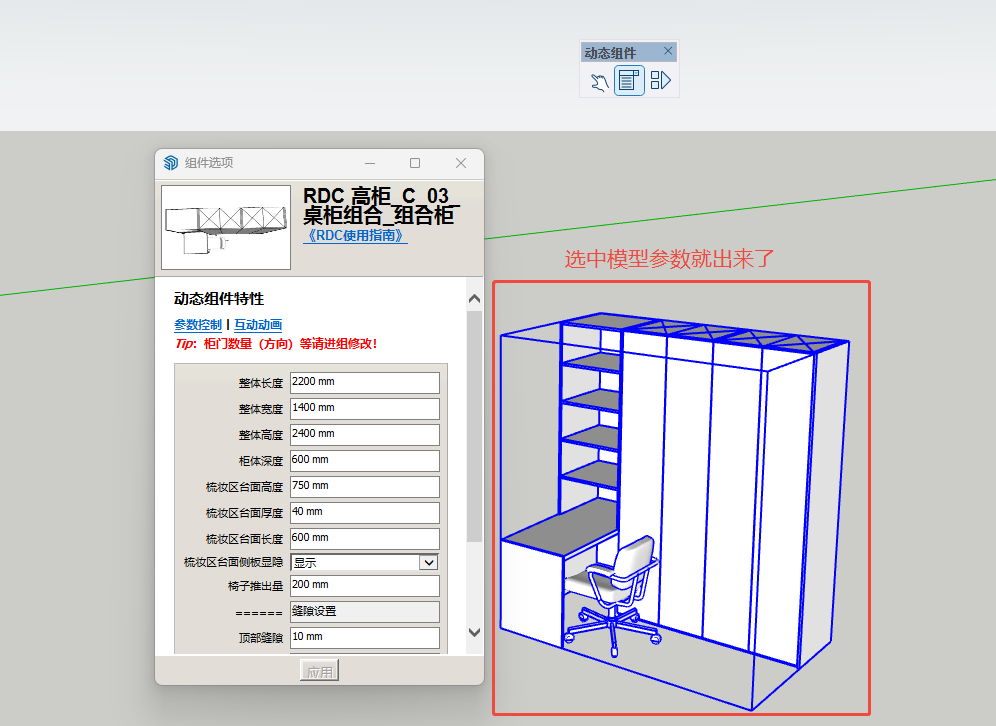Click the 梳妆区台面高度 input field
Screen dimensions: 996x726
point(365,487)
